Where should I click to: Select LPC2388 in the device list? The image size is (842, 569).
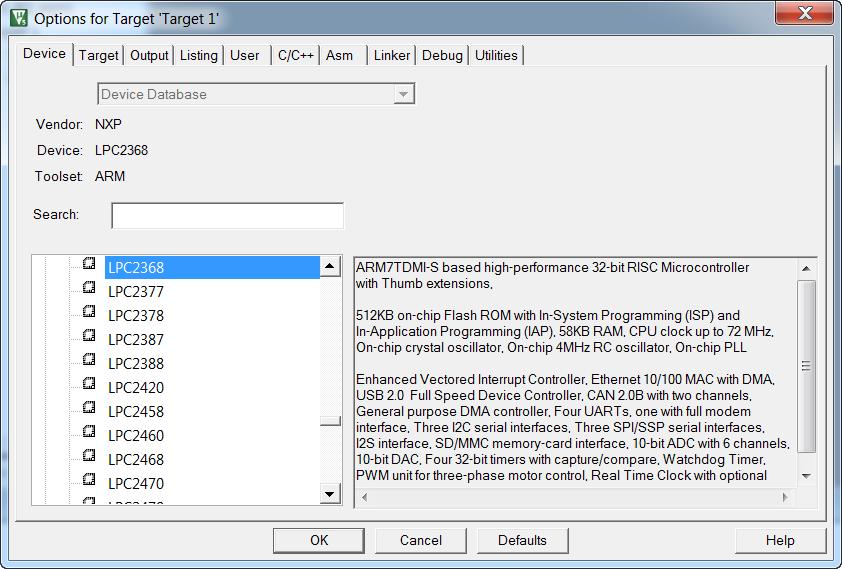(x=136, y=363)
